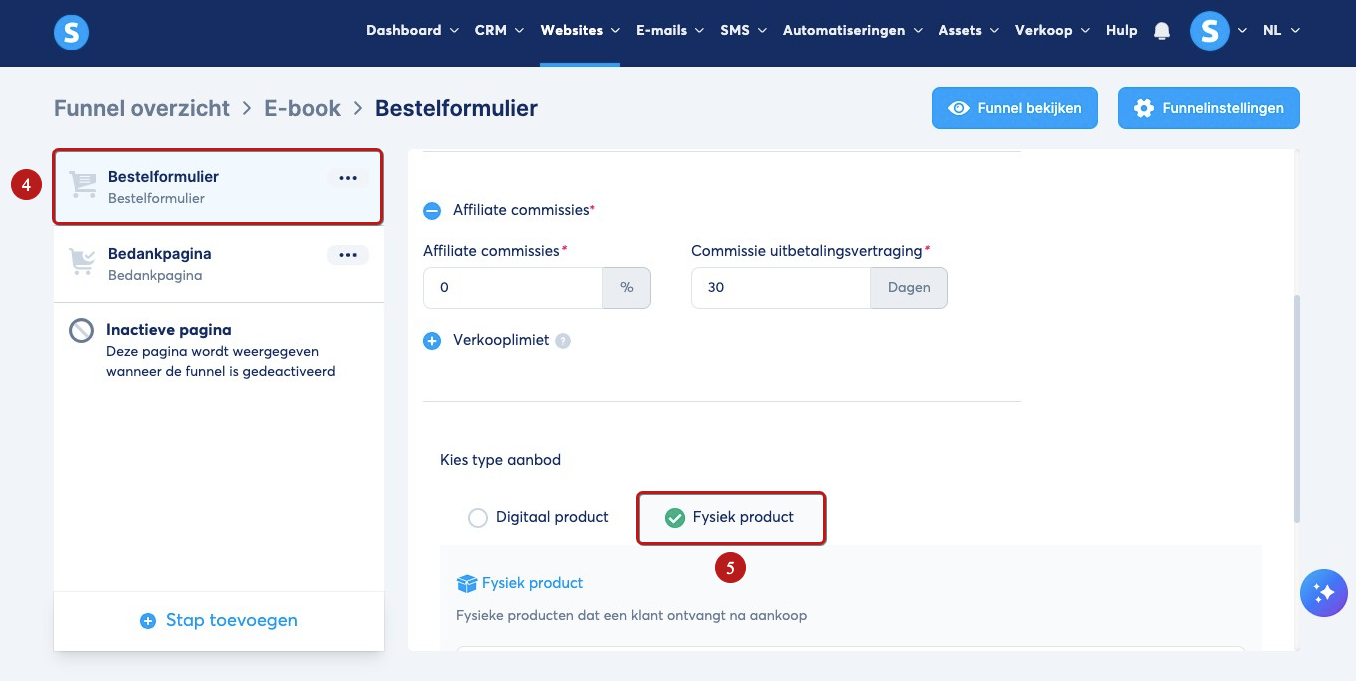Select the Fysiek product option
Viewport: 1359px width, 684px height.
(x=731, y=518)
